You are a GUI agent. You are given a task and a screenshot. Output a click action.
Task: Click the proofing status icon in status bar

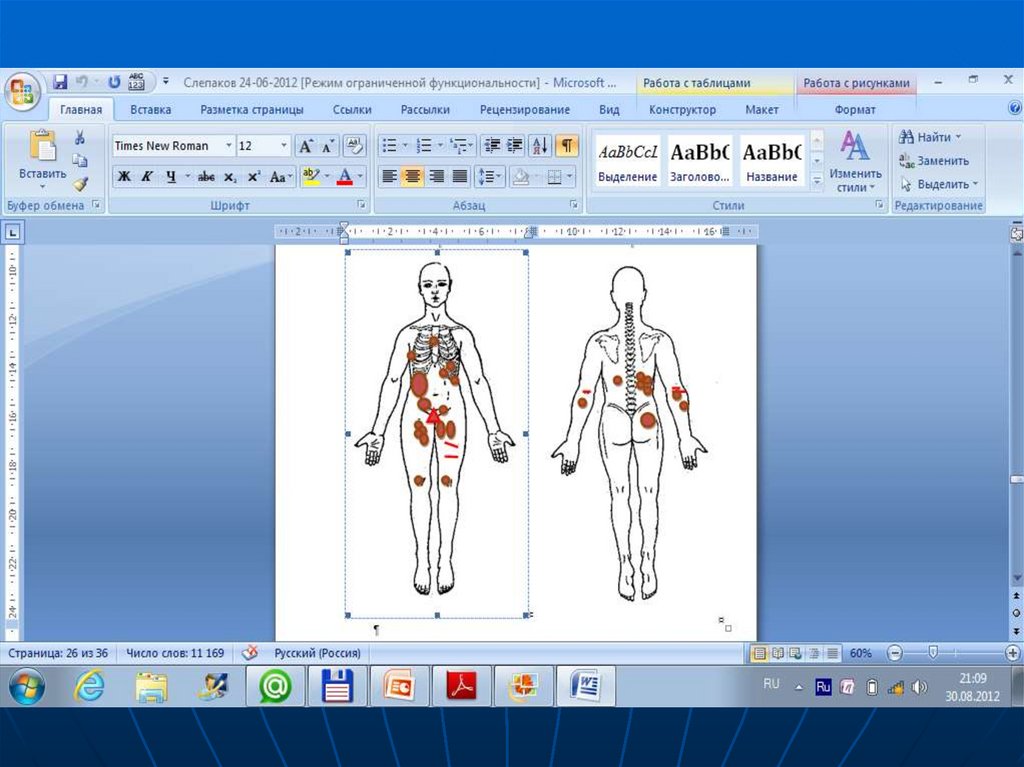[250, 653]
